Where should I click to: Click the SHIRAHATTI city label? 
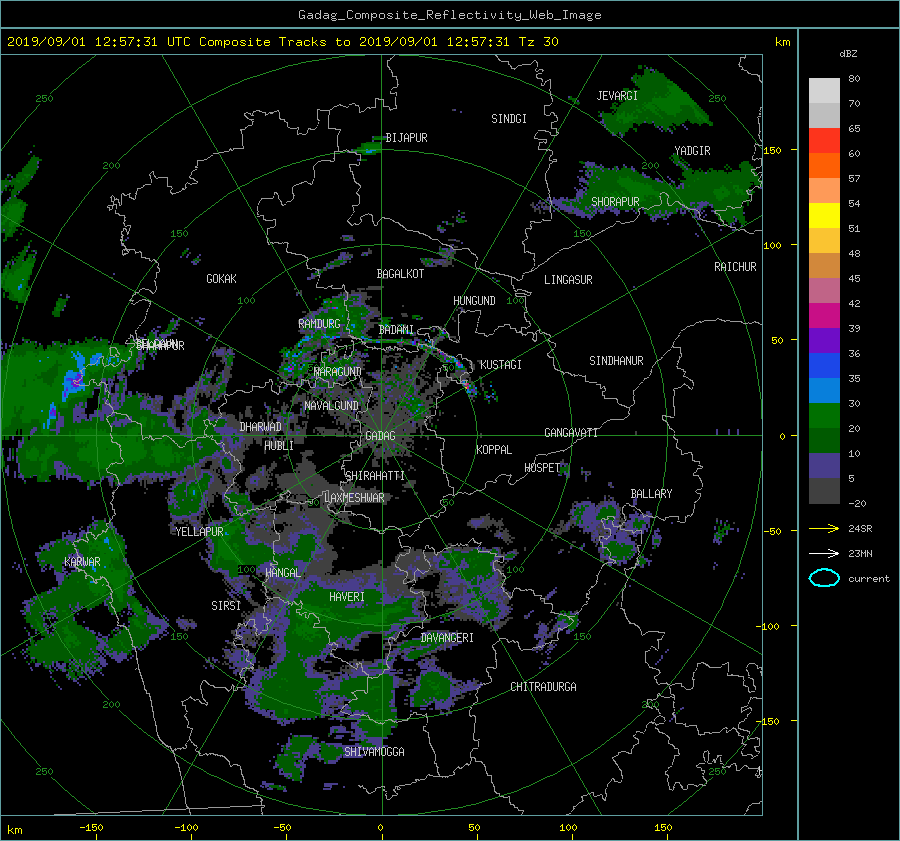(375, 476)
